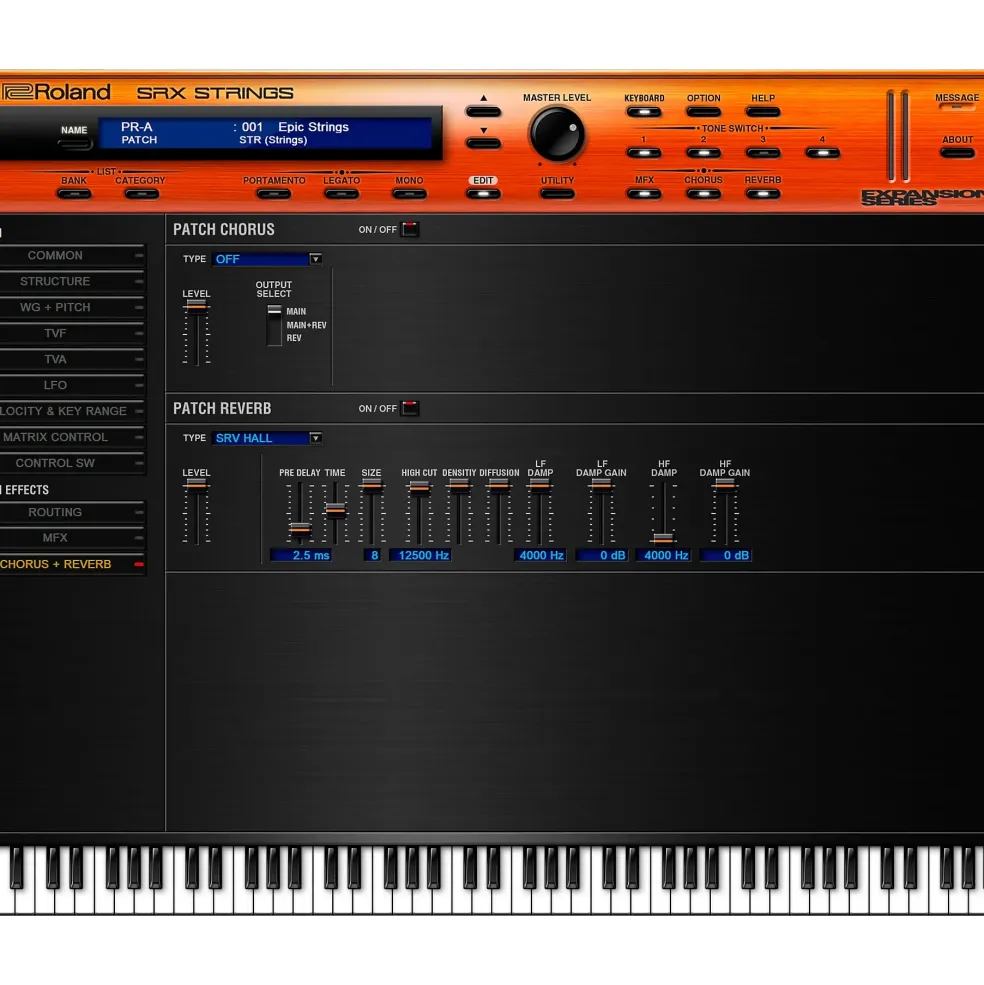
Task: Open the Common edit page
Action: [x=72, y=256]
